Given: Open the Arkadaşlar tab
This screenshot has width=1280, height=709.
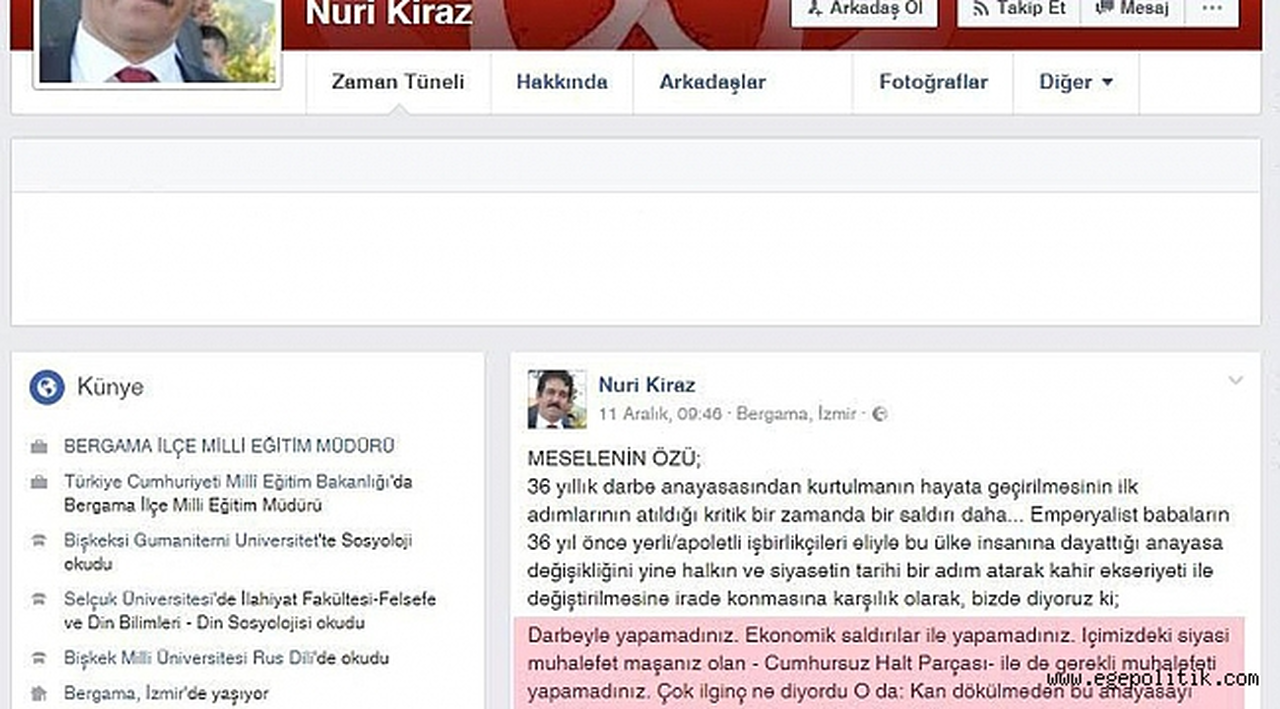Looking at the screenshot, I should [713, 82].
